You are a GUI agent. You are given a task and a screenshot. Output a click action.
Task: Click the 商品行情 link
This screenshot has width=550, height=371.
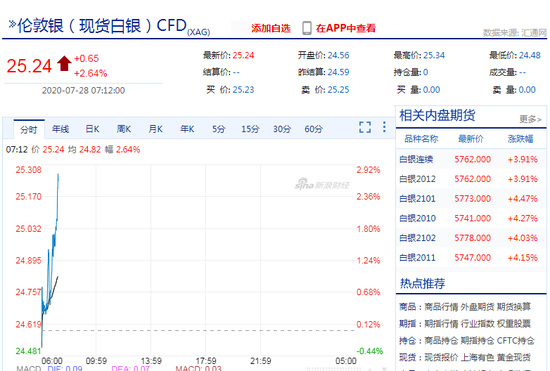click(441, 307)
